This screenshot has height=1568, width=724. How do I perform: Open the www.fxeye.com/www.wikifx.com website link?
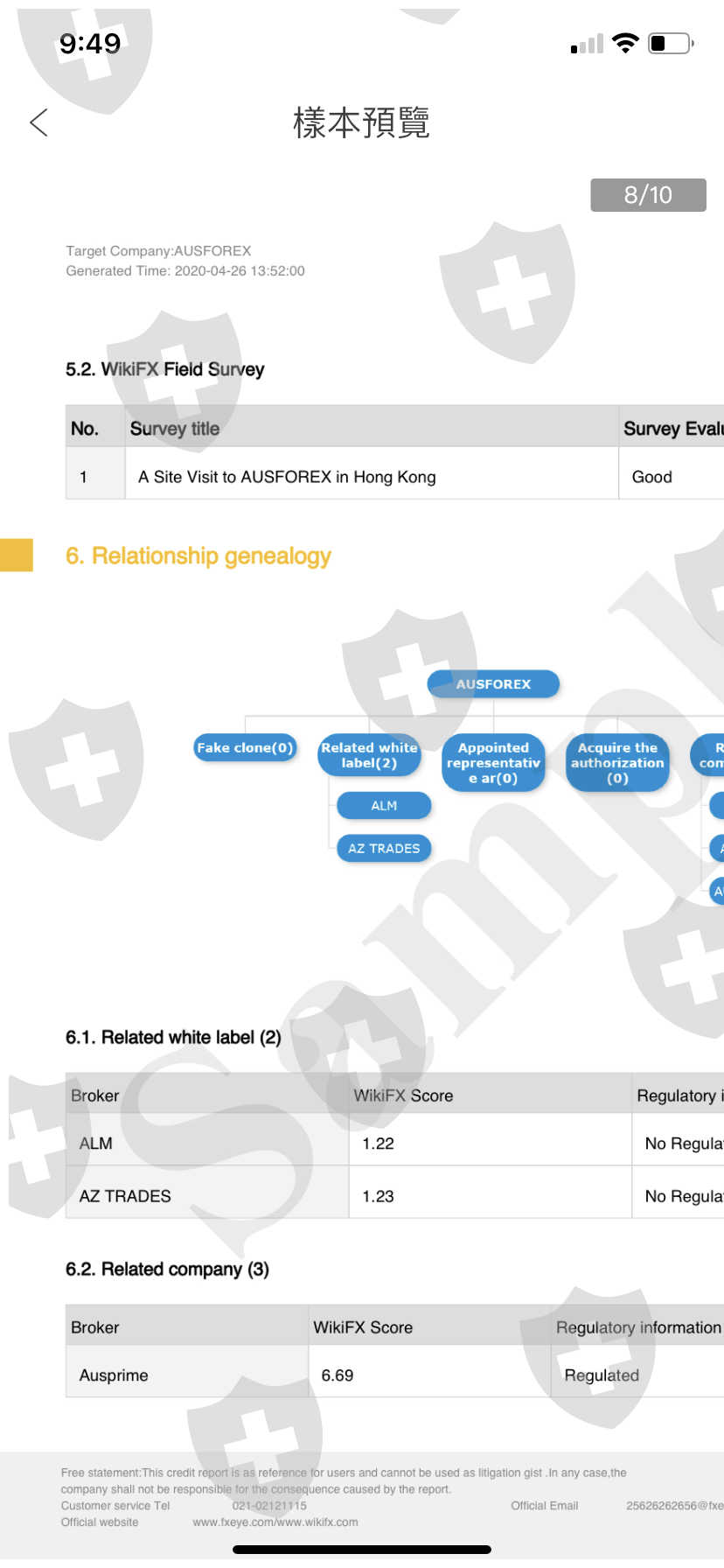coord(275,1522)
